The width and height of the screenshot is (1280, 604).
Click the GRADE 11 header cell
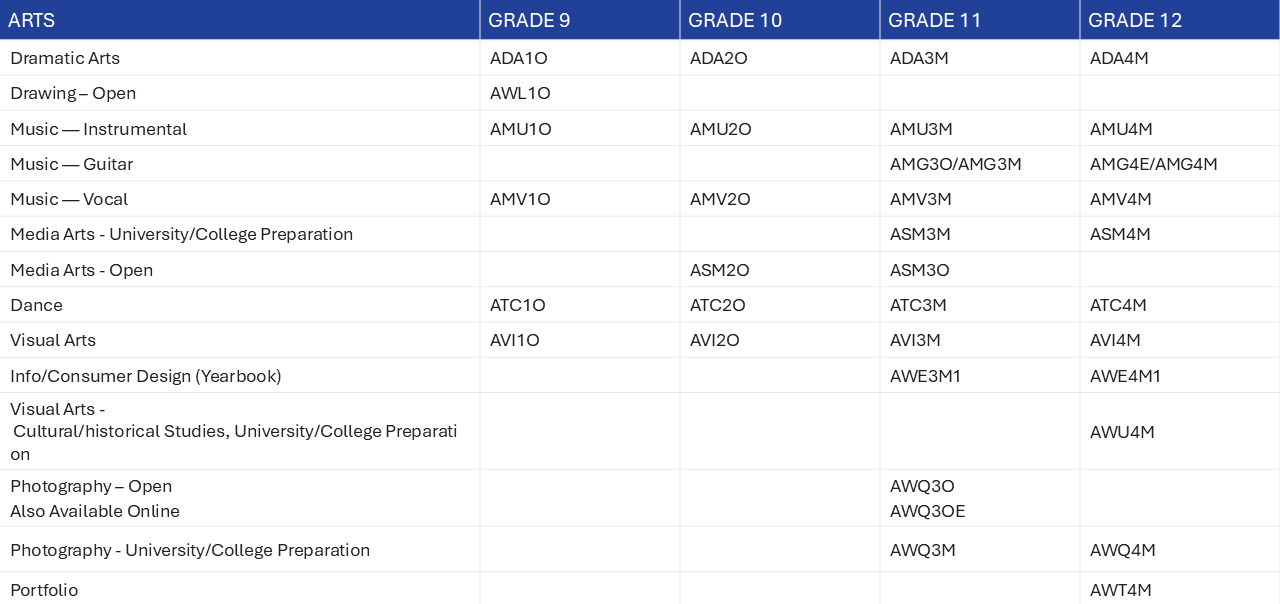pos(980,20)
